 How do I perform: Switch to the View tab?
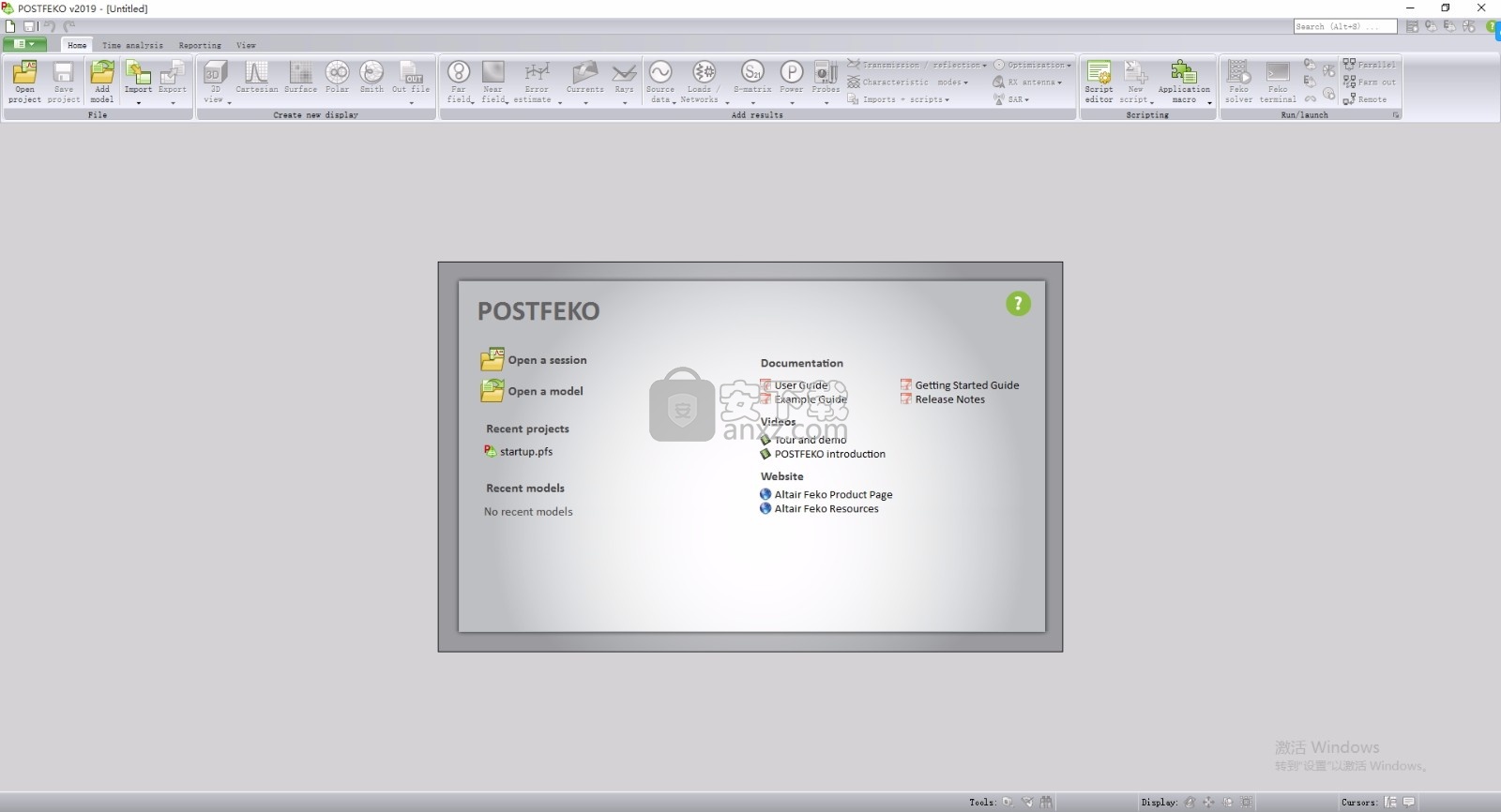(x=246, y=45)
